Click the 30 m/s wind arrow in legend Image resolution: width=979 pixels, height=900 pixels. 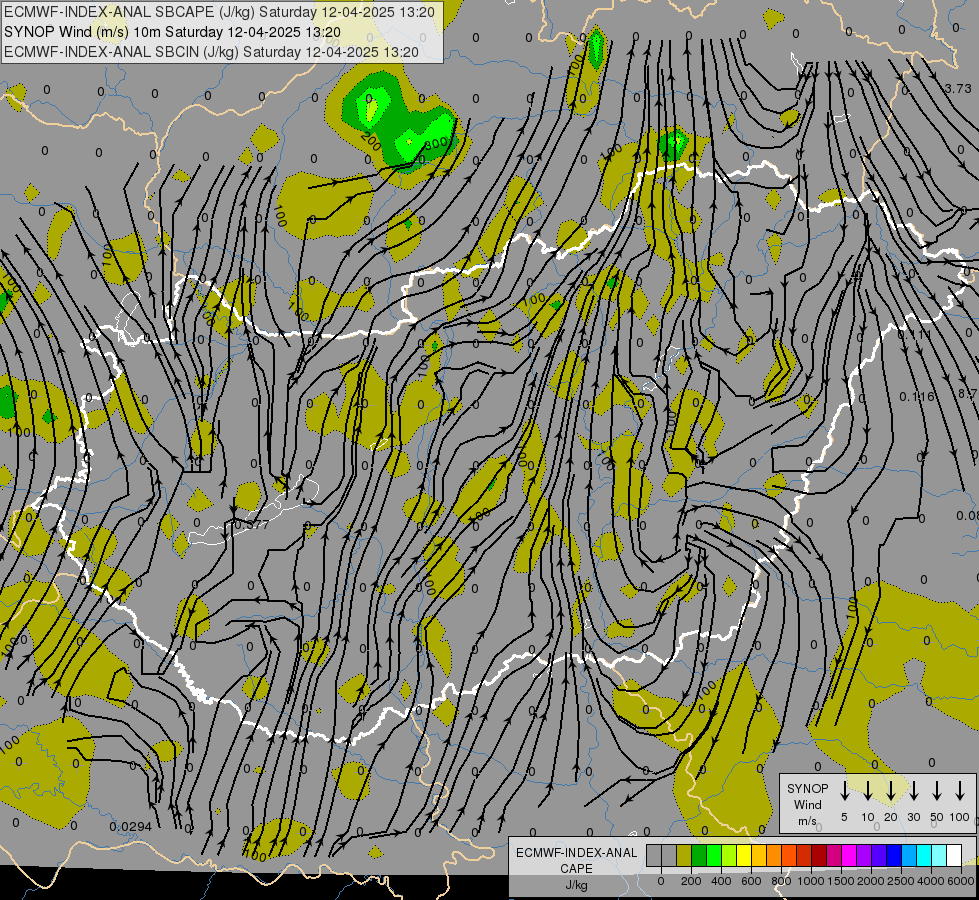pyautogui.click(x=913, y=791)
